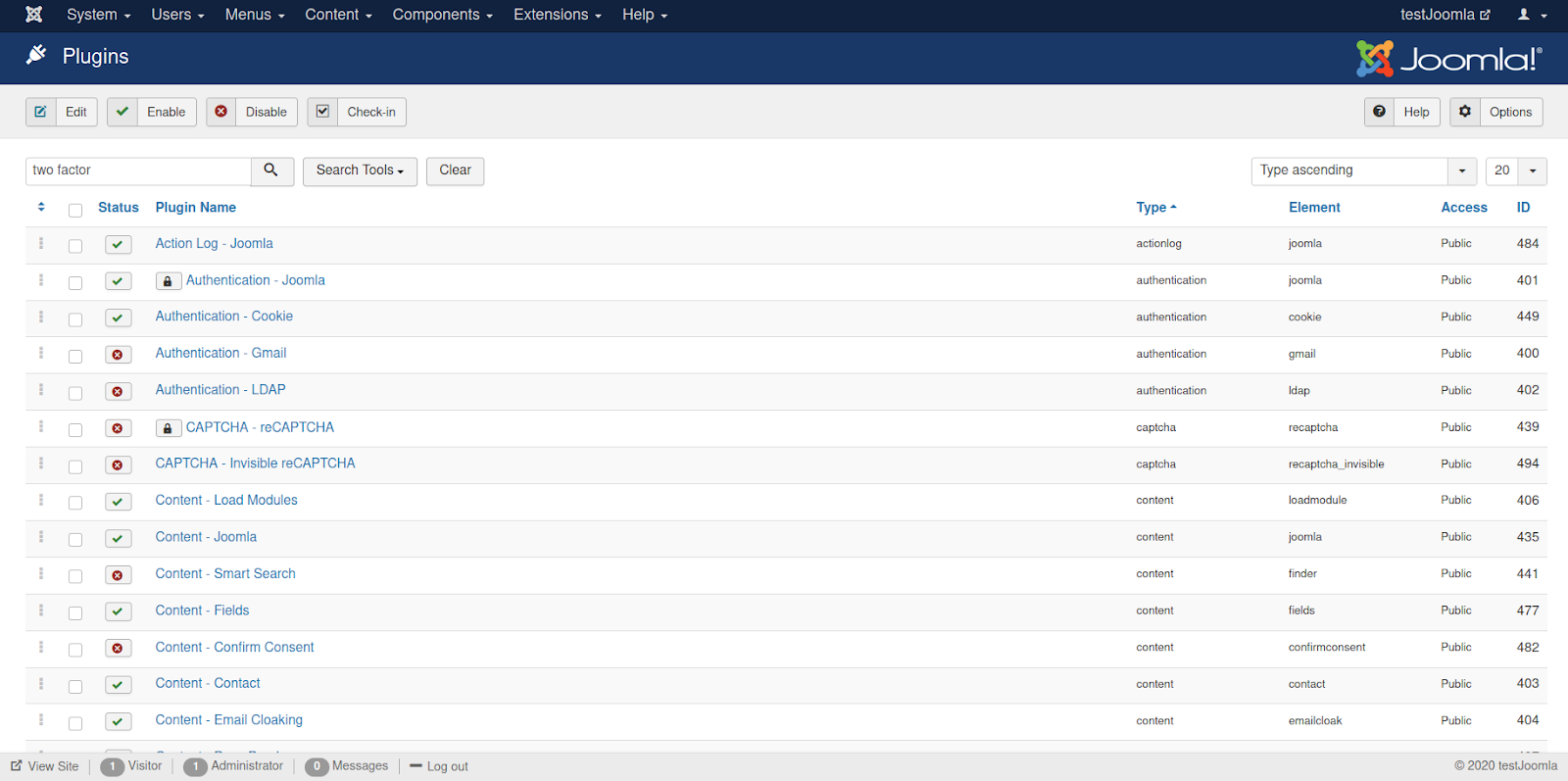Open the Extensions menu
Image resolution: width=1568 pixels, height=781 pixels.
click(558, 15)
